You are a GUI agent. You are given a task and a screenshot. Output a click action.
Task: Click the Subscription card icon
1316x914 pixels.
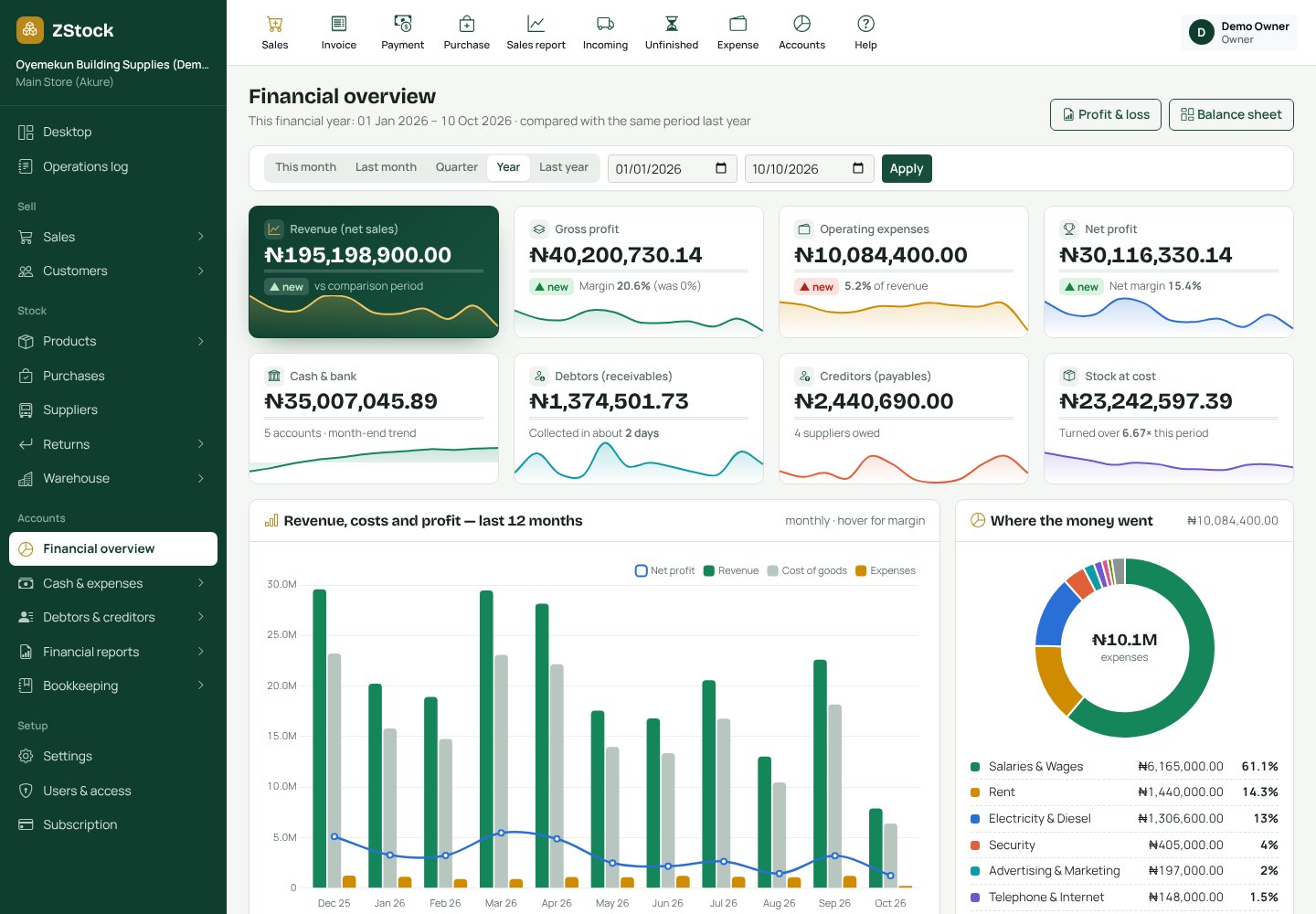coord(26,824)
